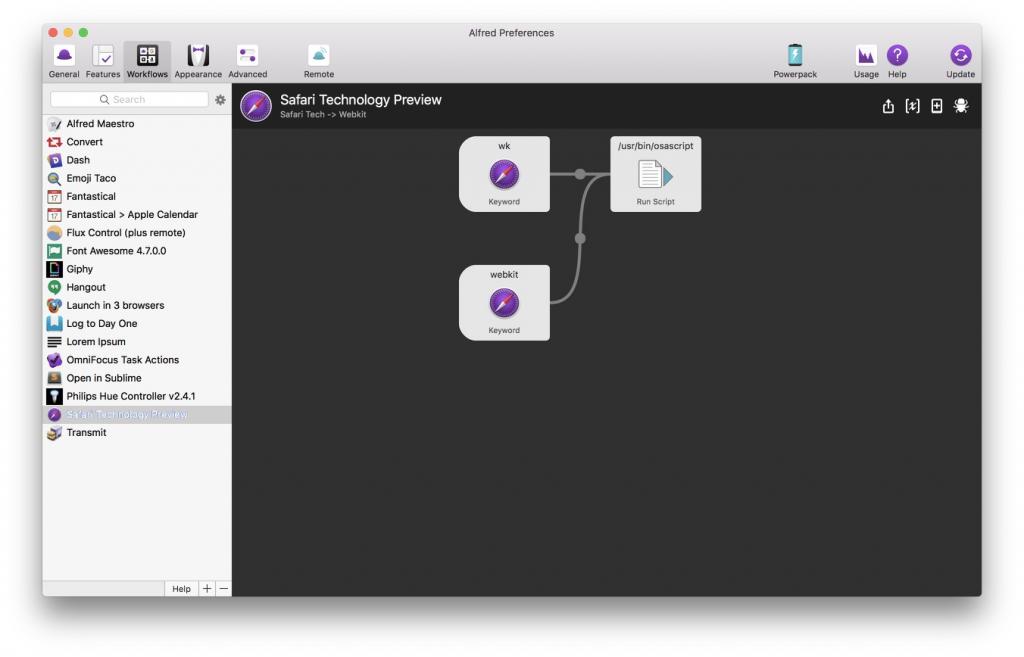
Task: Click the workflow share/export icon
Action: coord(888,106)
